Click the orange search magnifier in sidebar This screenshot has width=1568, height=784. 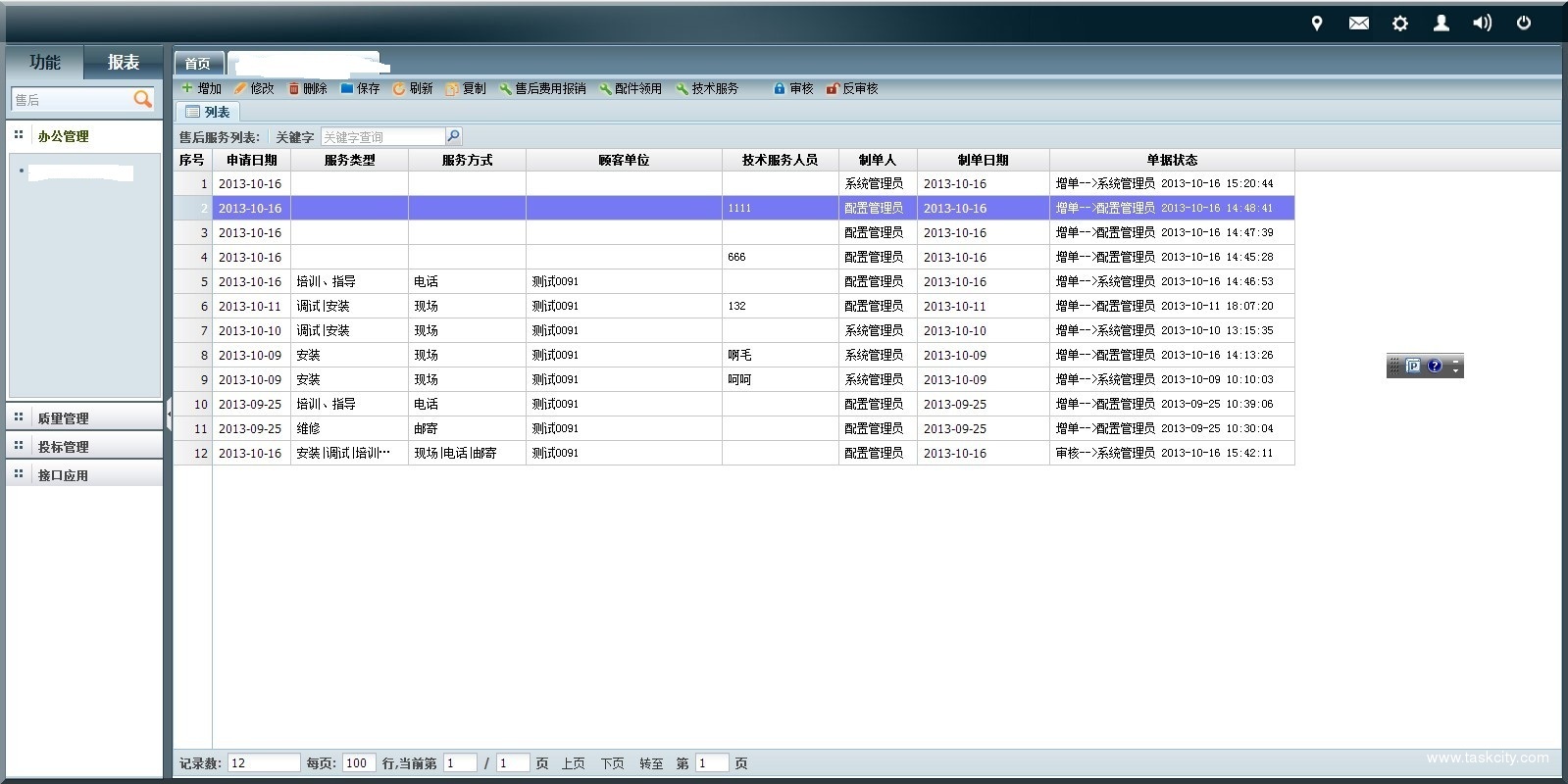pyautogui.click(x=142, y=98)
